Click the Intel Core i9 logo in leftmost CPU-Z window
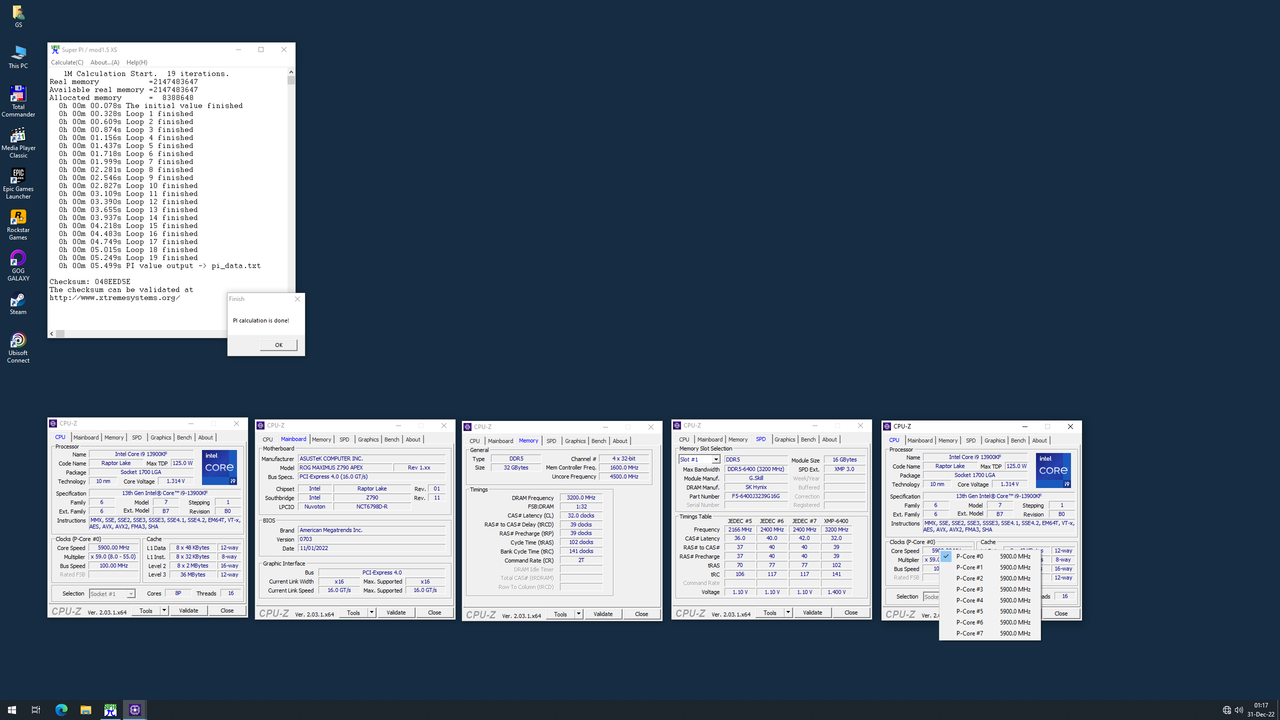The width and height of the screenshot is (1280, 720). pos(220,468)
